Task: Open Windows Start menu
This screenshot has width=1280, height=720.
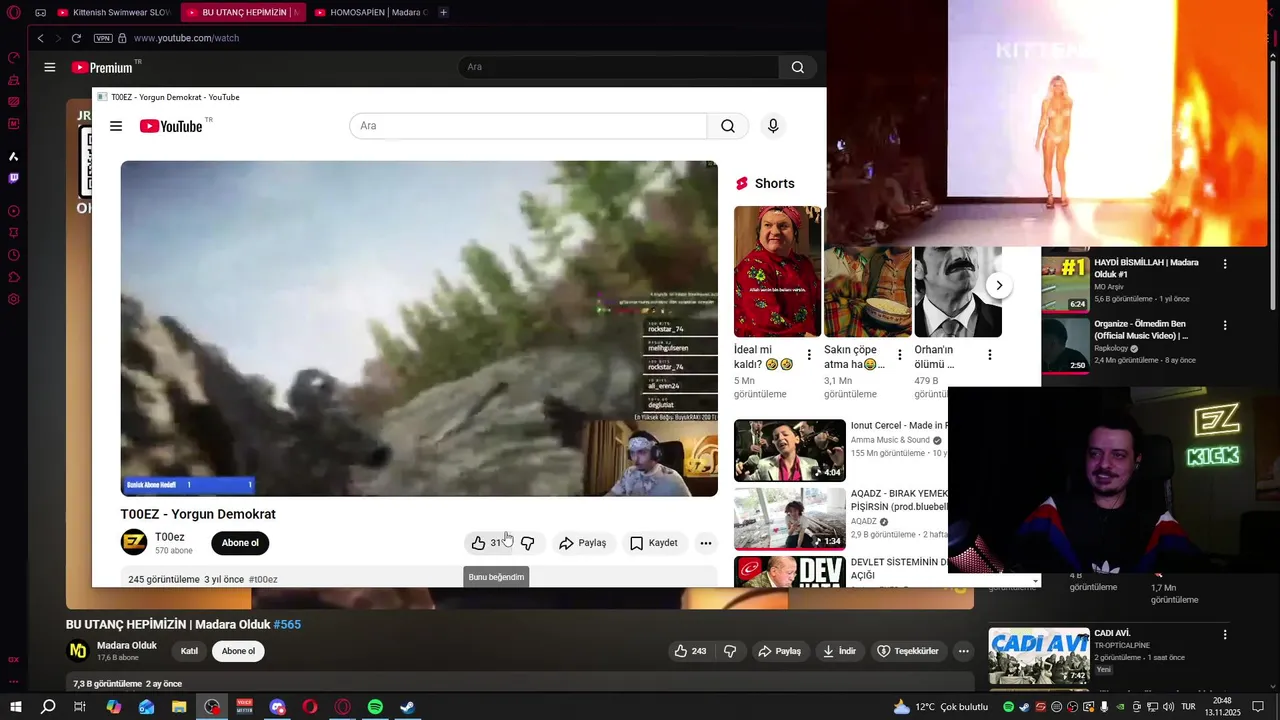Action: (x=15, y=707)
